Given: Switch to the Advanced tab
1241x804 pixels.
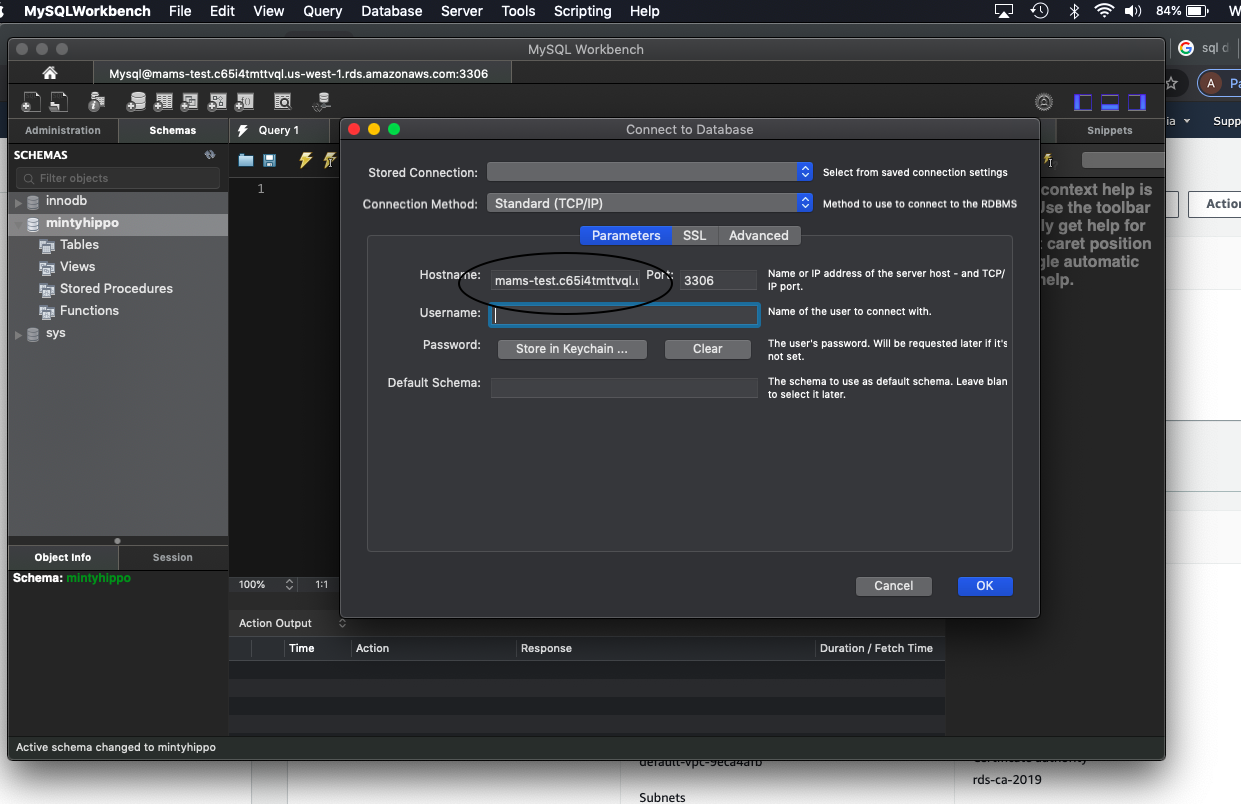Looking at the screenshot, I should click(758, 235).
